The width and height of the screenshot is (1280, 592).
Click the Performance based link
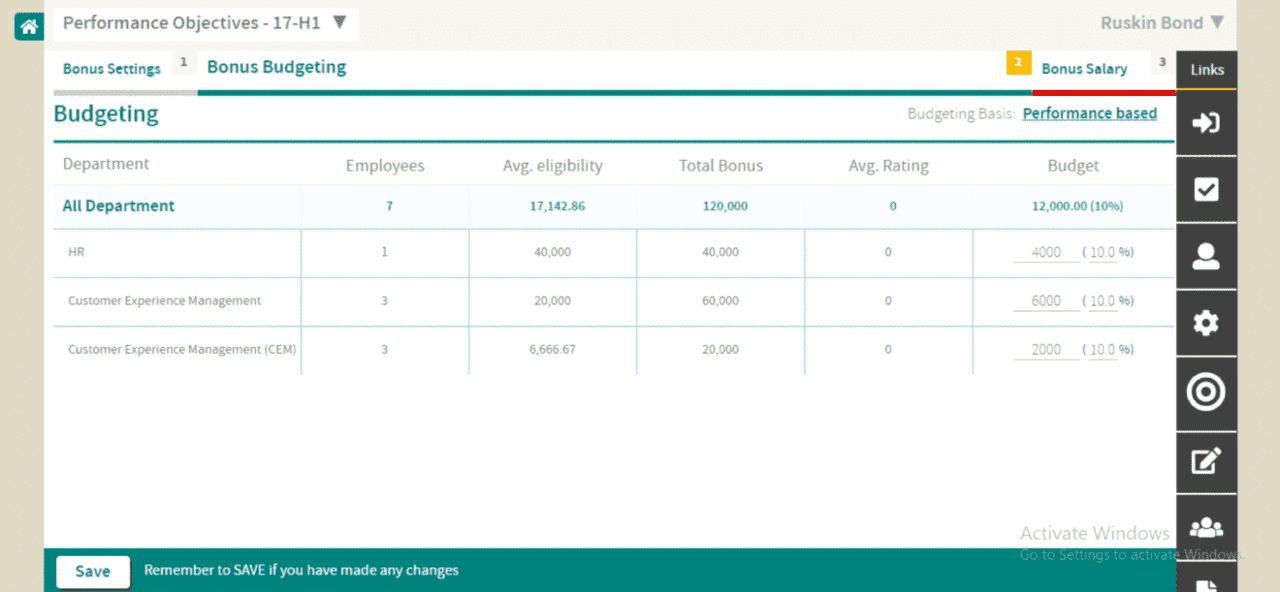(1089, 114)
